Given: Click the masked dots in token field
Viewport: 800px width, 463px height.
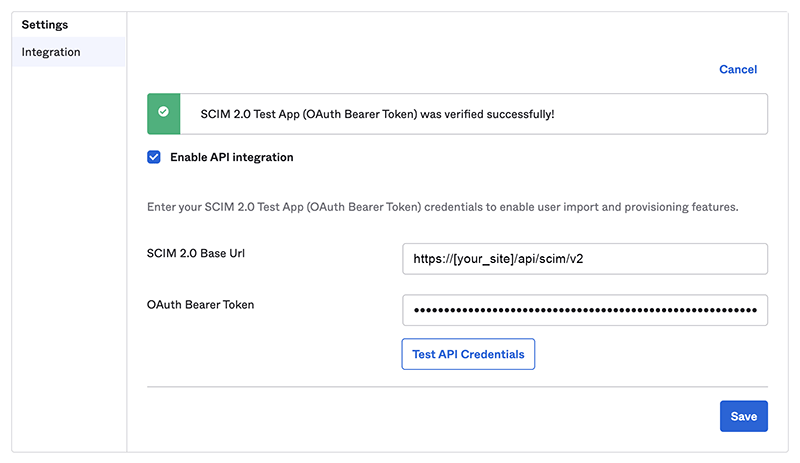Looking at the screenshot, I should pyautogui.click(x=584, y=310).
